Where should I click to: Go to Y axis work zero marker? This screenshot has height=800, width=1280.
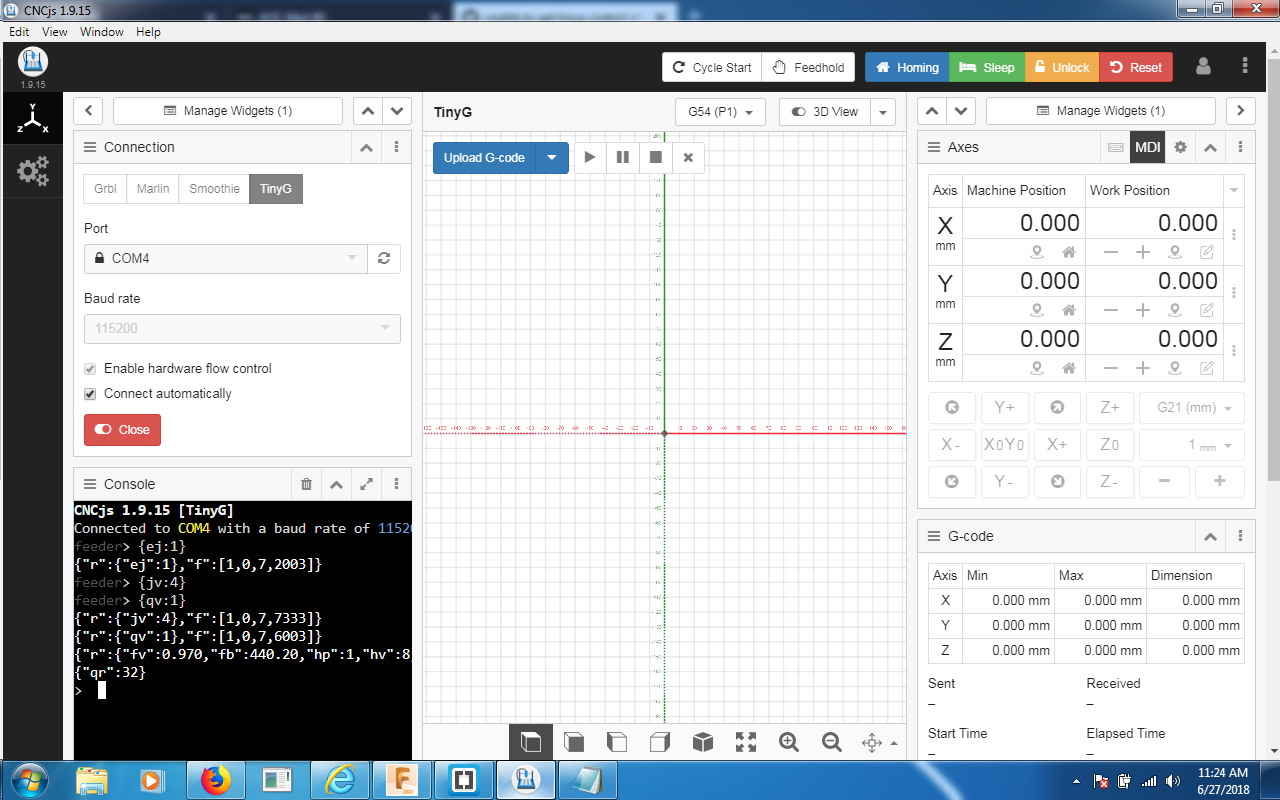click(x=1175, y=310)
